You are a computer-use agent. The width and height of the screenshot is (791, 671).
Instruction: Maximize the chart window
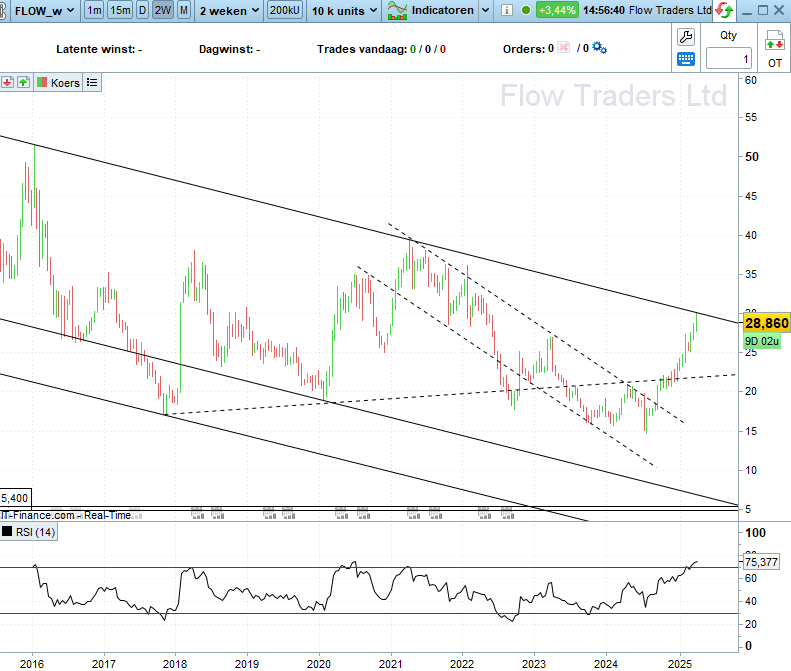763,10
